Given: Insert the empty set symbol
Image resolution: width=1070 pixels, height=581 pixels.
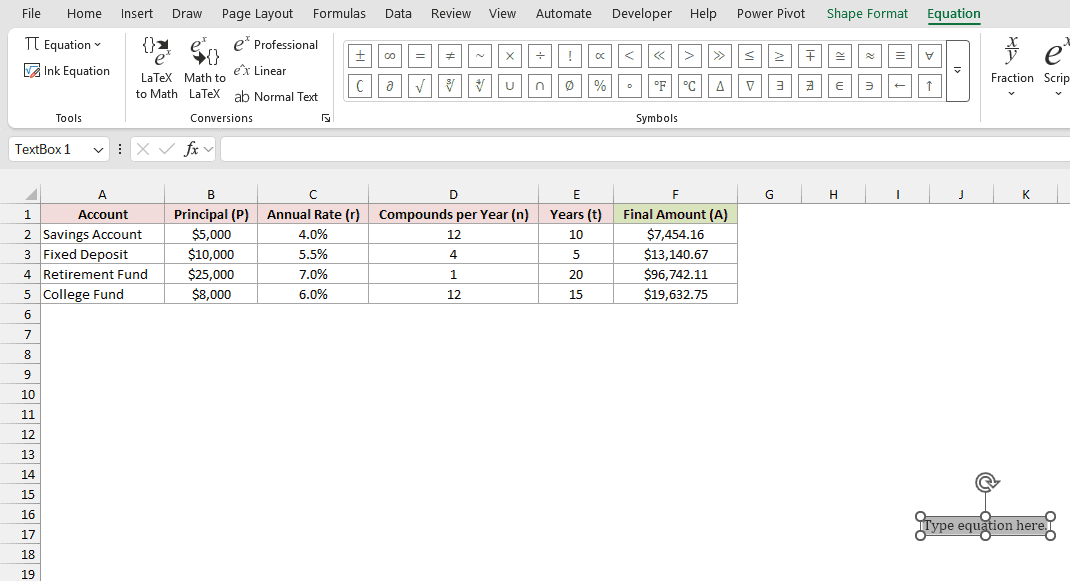Looking at the screenshot, I should (x=570, y=86).
